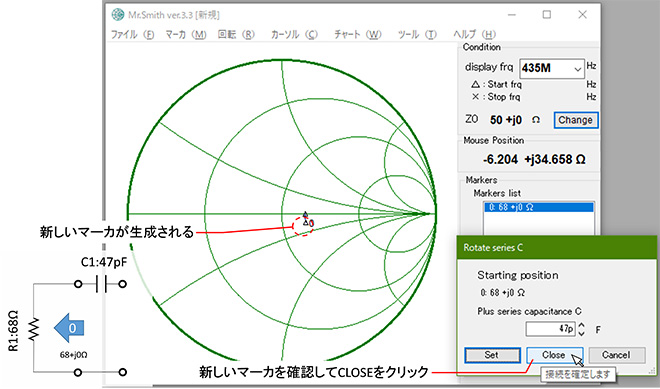This screenshot has width=660, height=389.
Task: Click the Change button next to Z0
Action: [x=575, y=120]
